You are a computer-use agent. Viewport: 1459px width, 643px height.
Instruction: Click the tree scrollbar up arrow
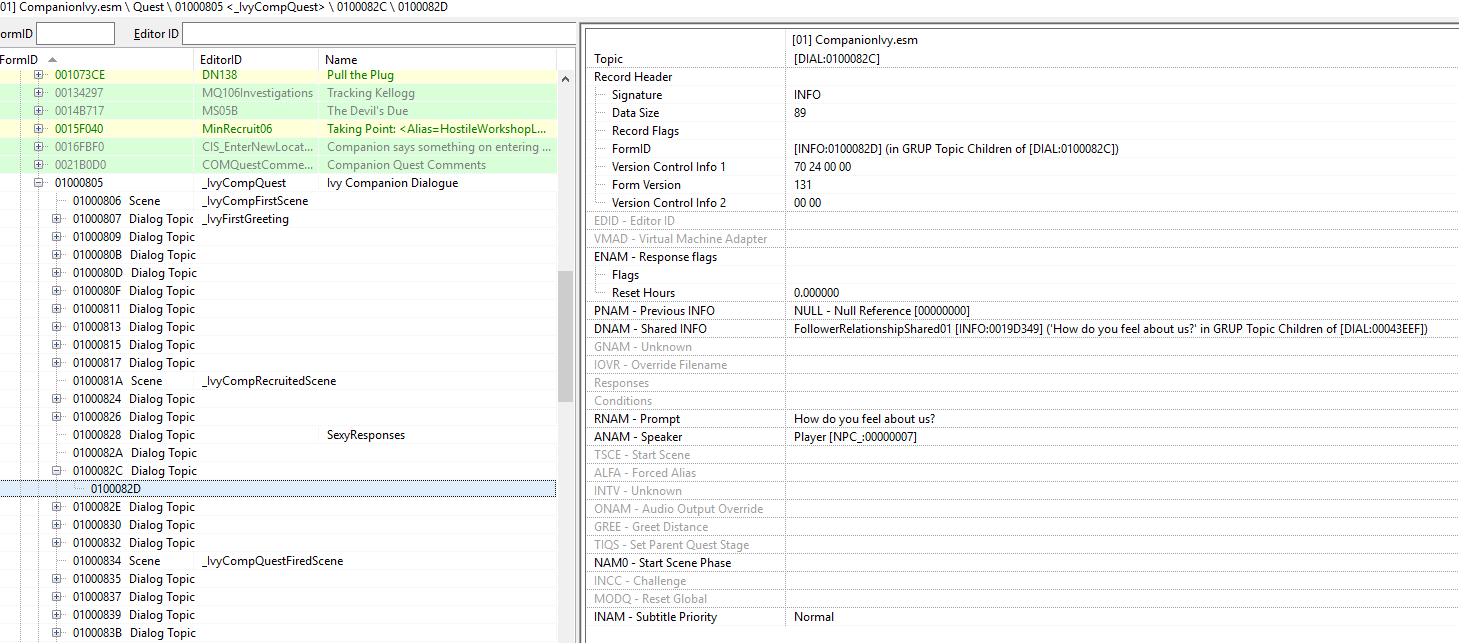point(565,79)
